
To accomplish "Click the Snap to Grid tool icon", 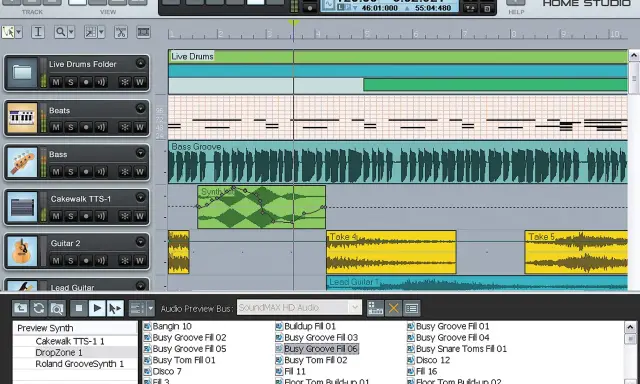I will pyautogui.click(x=90, y=32).
